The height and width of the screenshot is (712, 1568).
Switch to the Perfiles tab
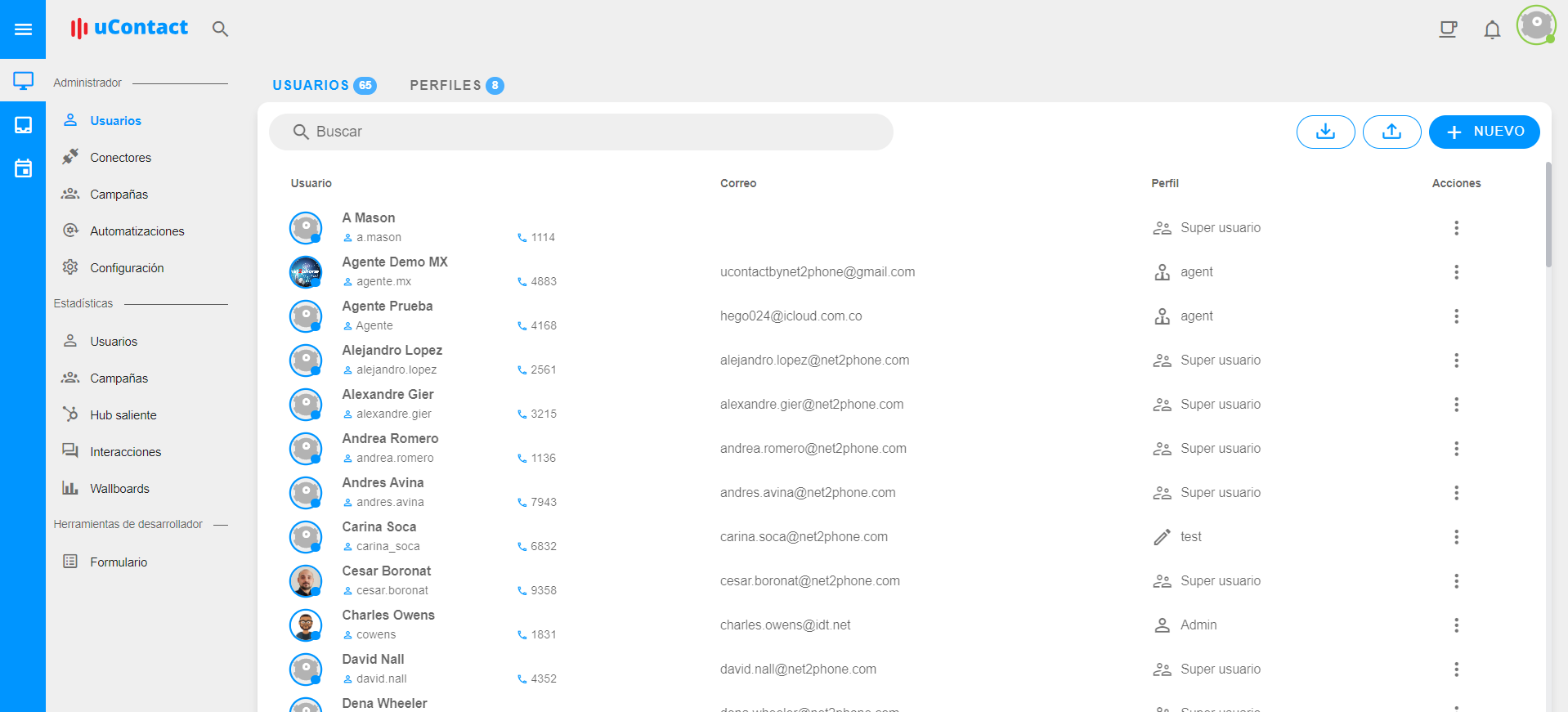455,85
